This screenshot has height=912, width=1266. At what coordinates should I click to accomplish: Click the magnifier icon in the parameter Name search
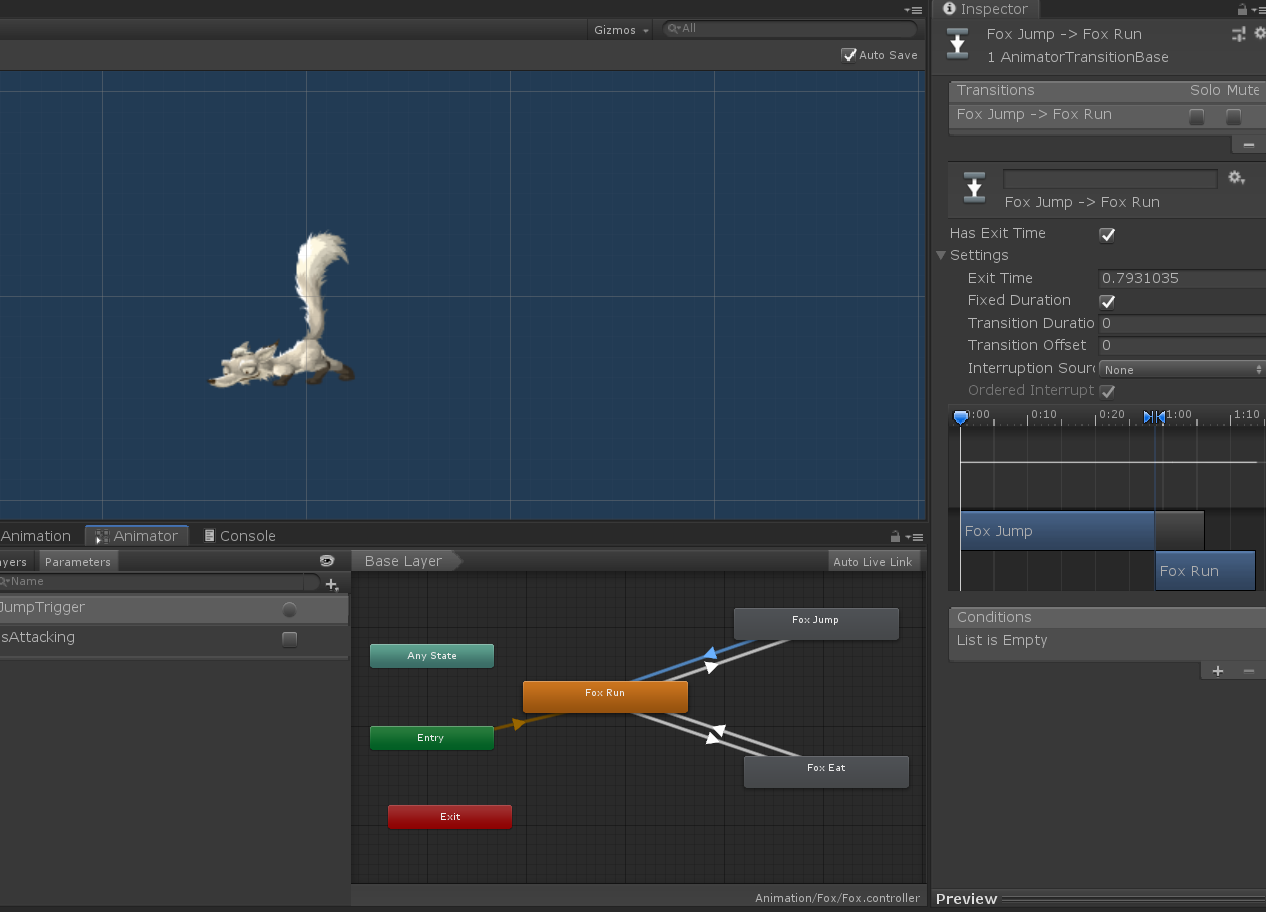pyautogui.click(x=6, y=581)
